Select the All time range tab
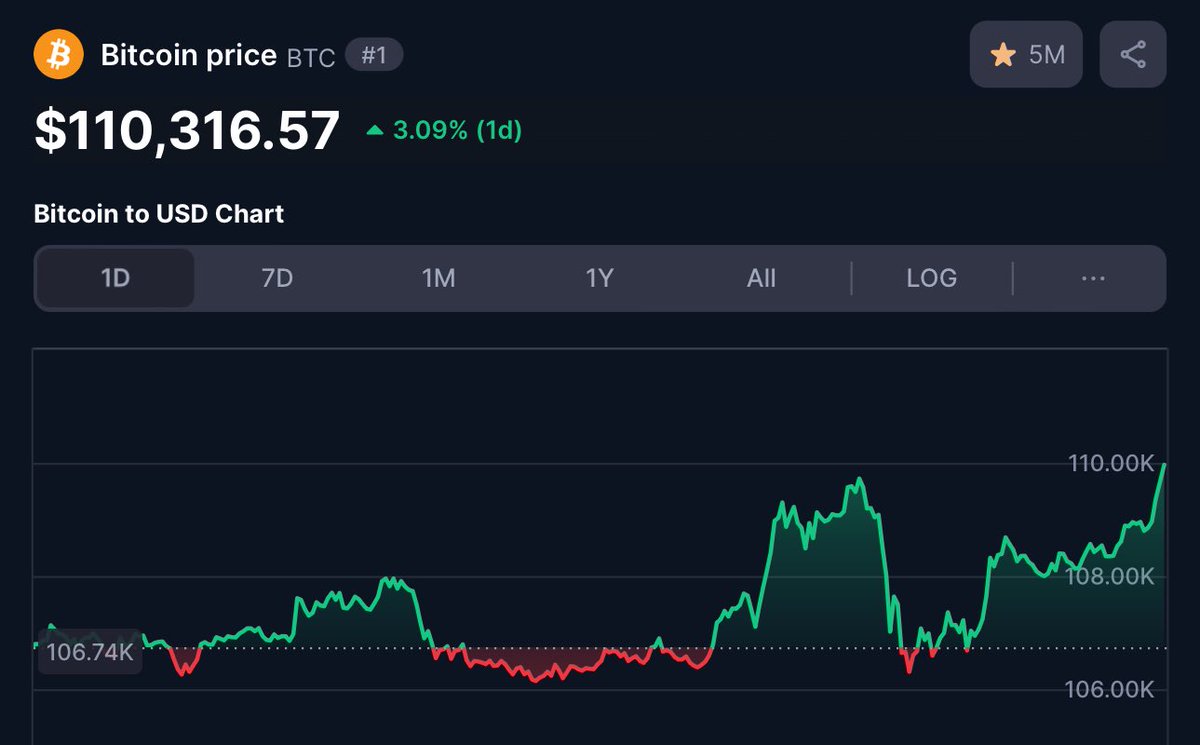The image size is (1200, 745). point(761,278)
